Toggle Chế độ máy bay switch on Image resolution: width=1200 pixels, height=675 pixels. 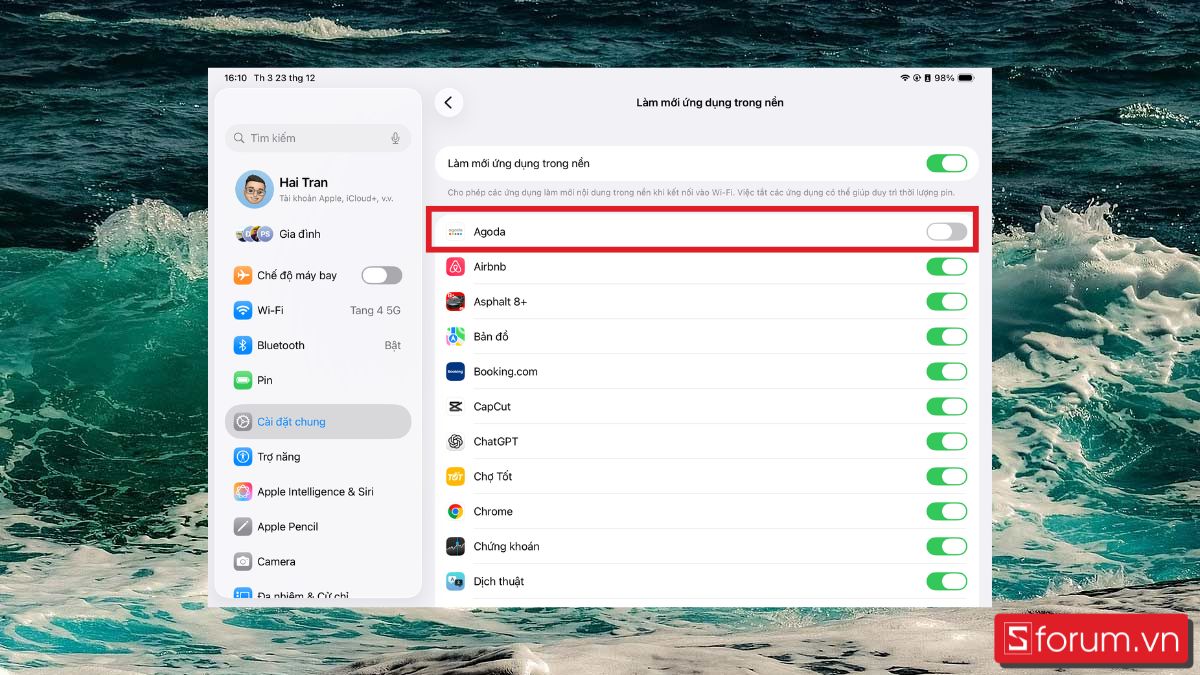pos(382,275)
